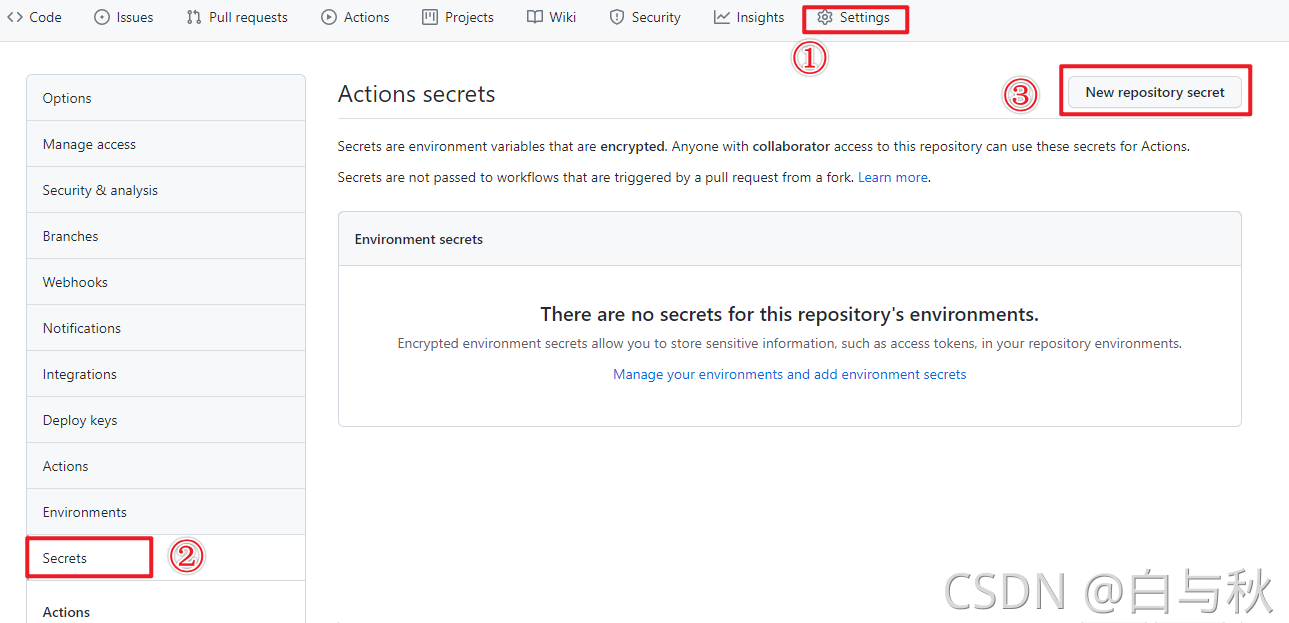
Task: Open the Learn more link
Action: 893,177
